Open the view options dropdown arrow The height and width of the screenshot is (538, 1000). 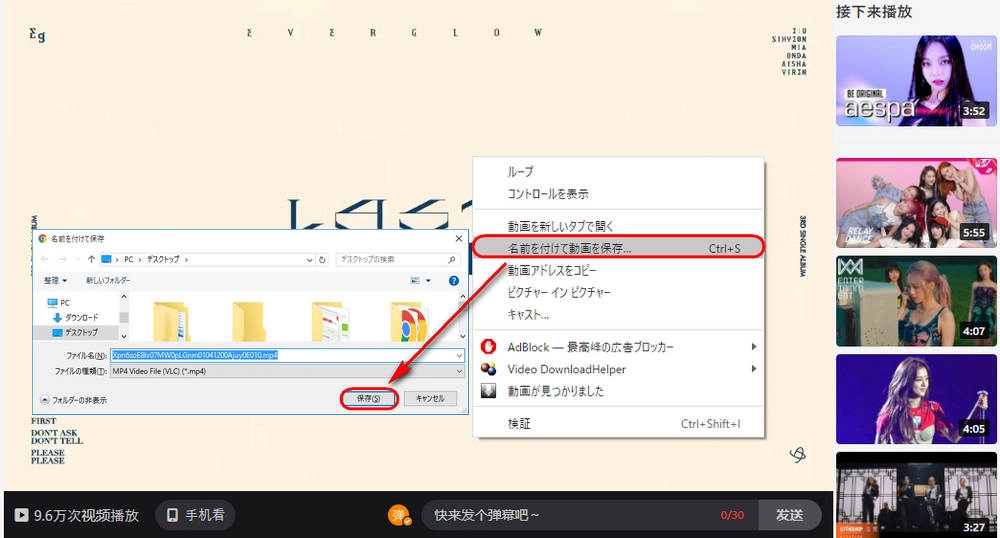428,281
